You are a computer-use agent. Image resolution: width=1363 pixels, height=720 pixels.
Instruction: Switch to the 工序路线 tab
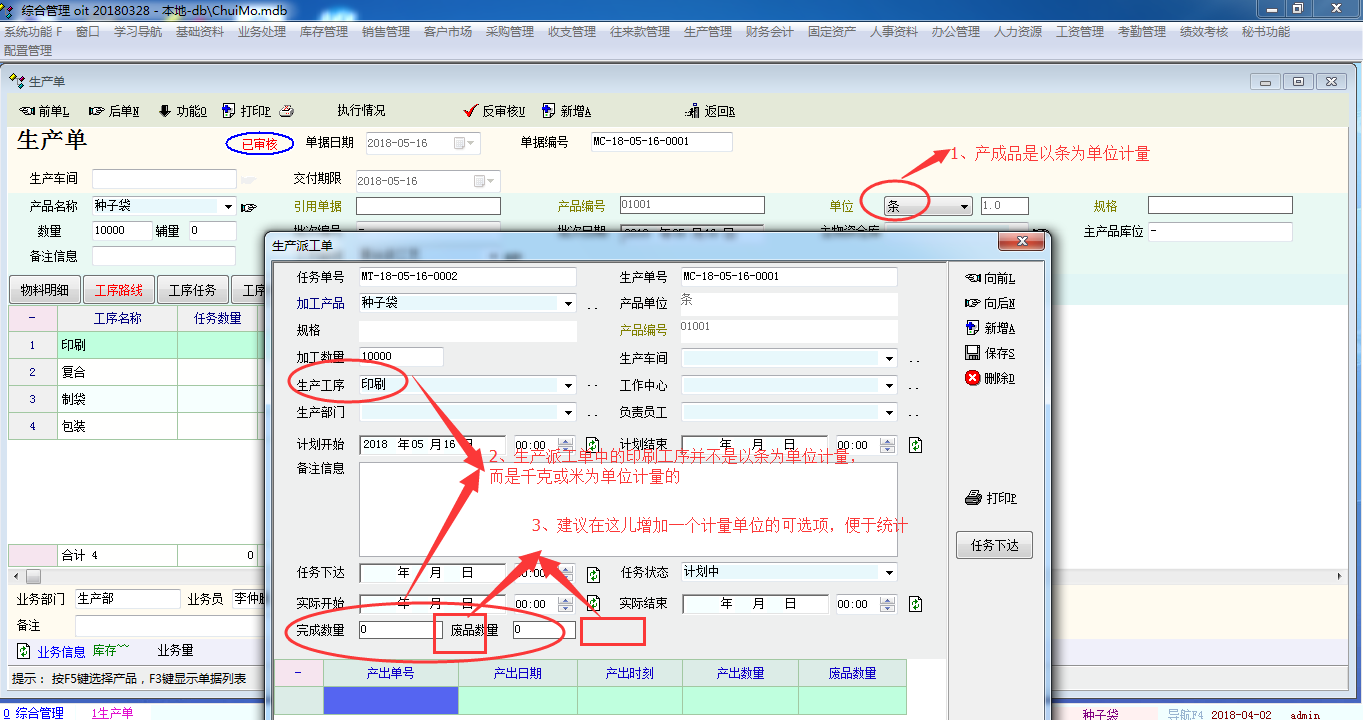(x=118, y=291)
